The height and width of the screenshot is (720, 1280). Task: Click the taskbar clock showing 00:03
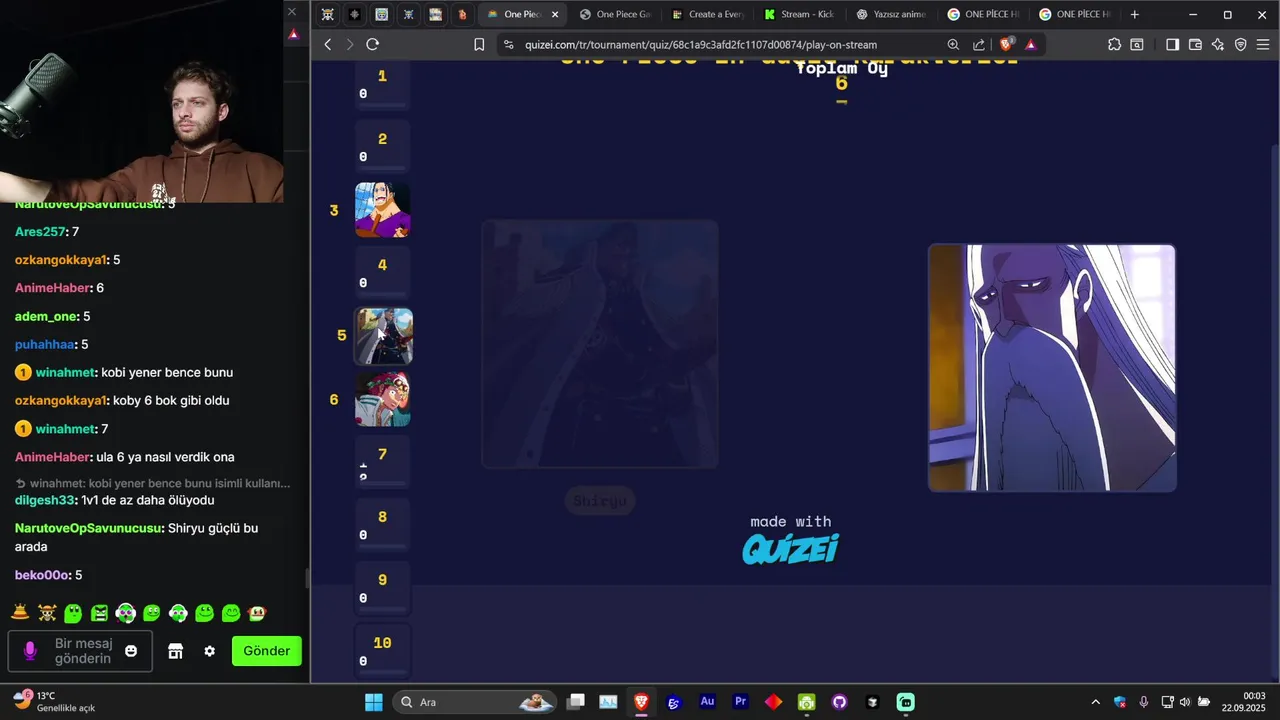pyautogui.click(x=1245, y=702)
